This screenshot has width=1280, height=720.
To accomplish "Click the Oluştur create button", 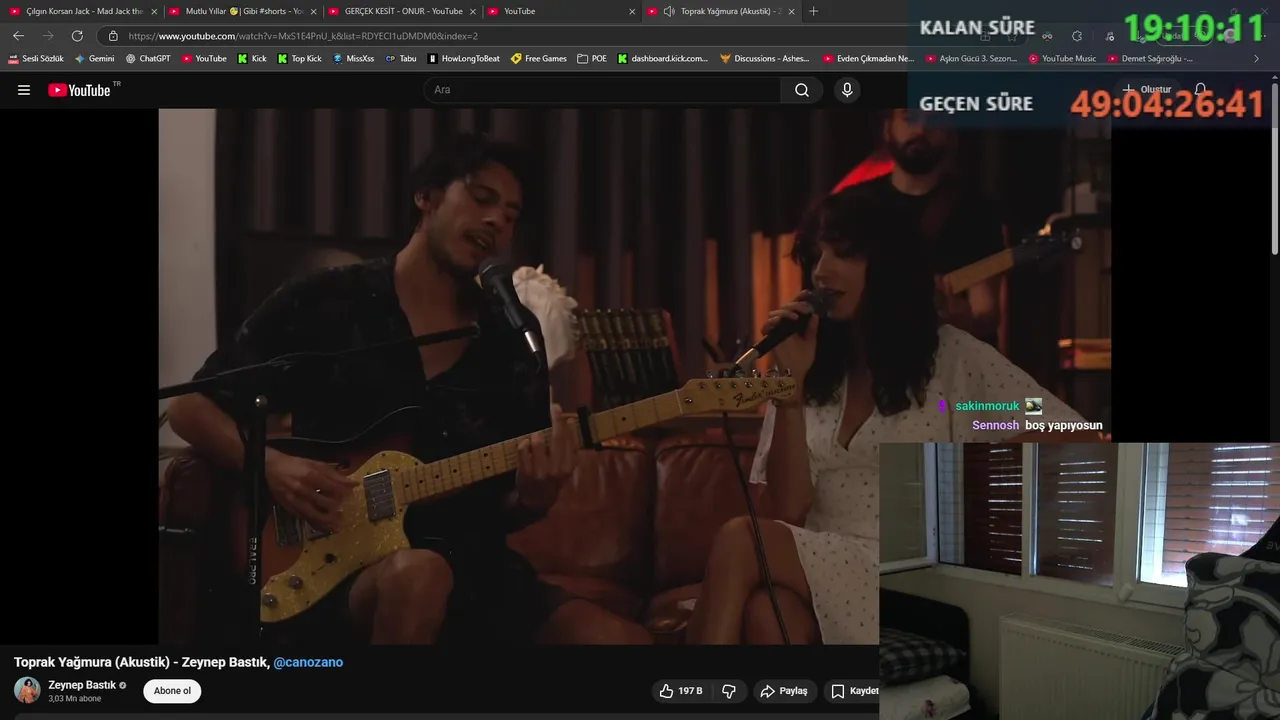I will pyautogui.click(x=1147, y=89).
